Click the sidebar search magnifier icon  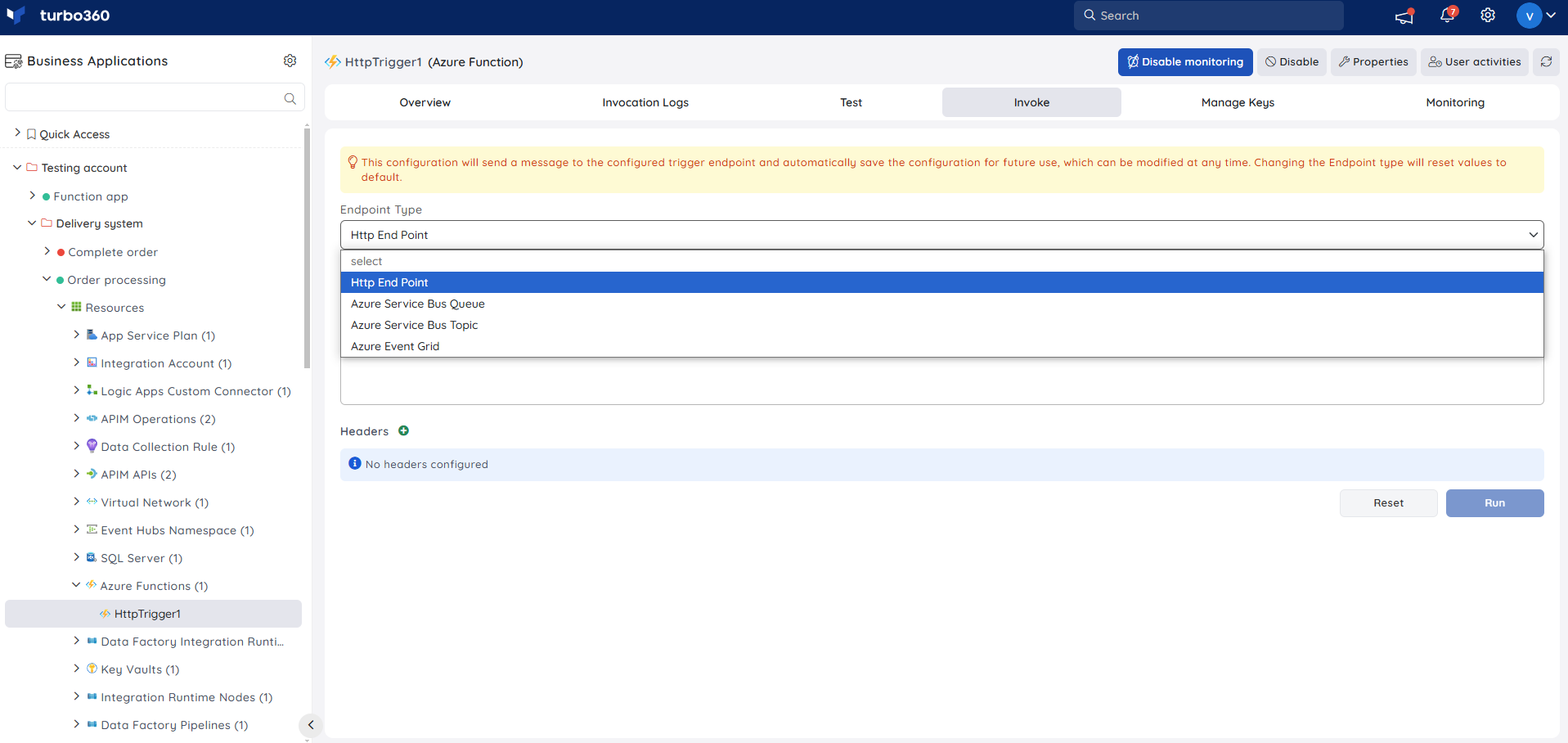(x=290, y=98)
